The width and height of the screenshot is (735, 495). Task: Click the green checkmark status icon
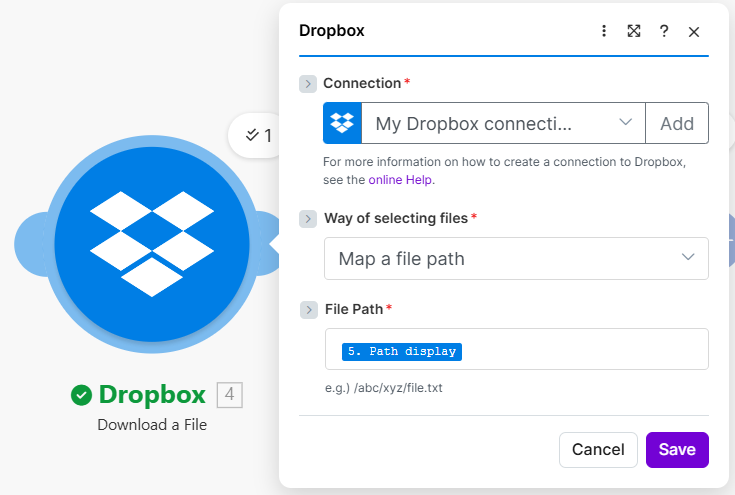coord(82,396)
